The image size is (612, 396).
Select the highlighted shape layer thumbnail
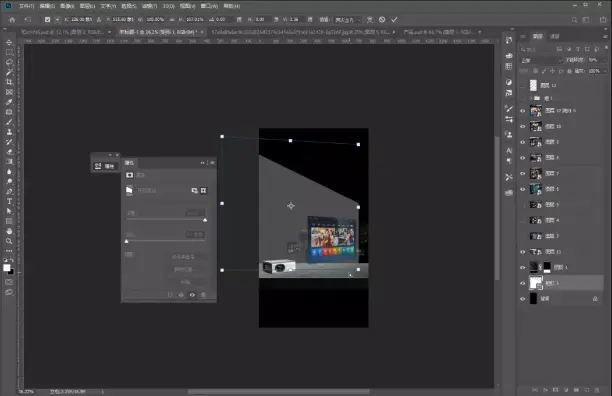point(535,283)
